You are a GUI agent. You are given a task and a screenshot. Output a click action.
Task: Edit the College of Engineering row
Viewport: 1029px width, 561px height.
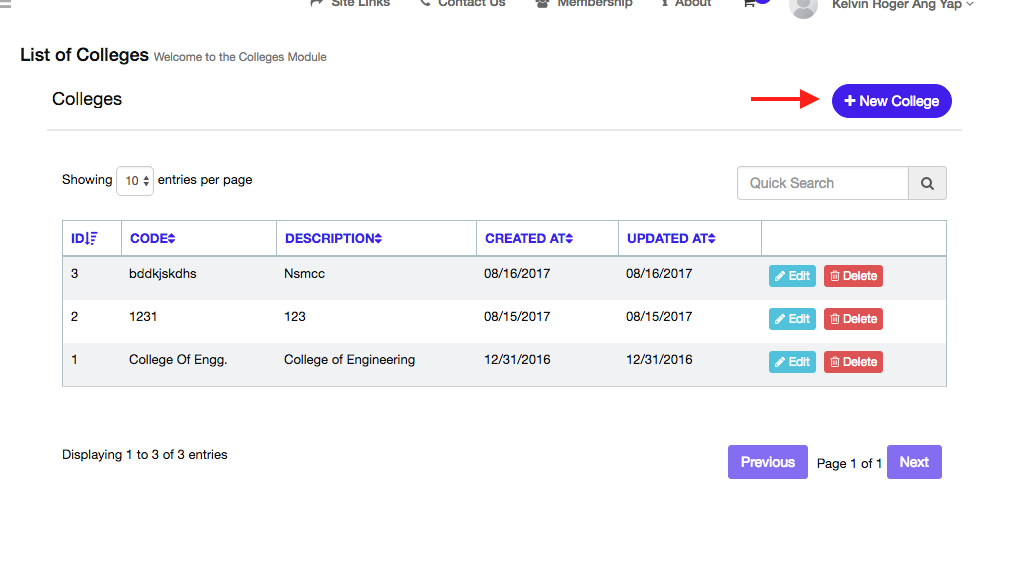[x=792, y=362]
